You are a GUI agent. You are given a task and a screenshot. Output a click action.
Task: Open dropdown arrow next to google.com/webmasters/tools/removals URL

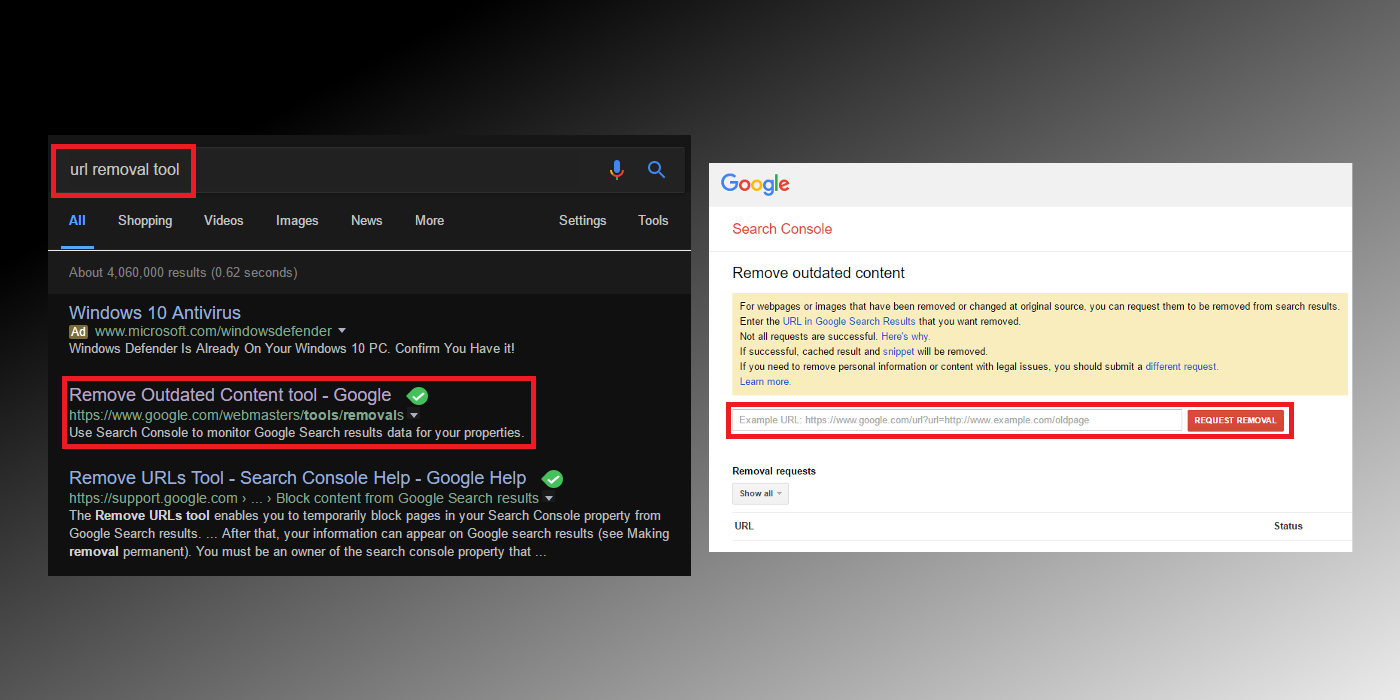(414, 415)
